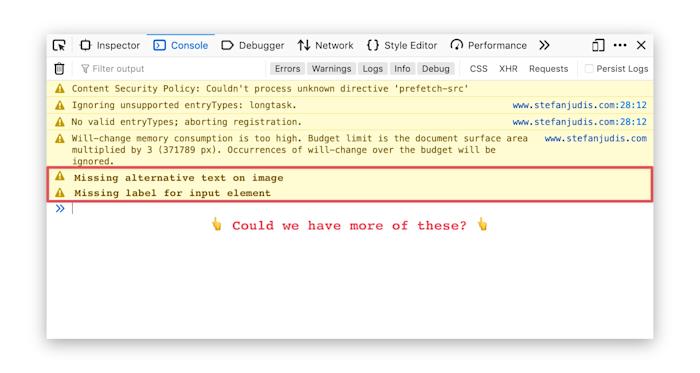Click the funnel icon in filter box

[85, 69]
